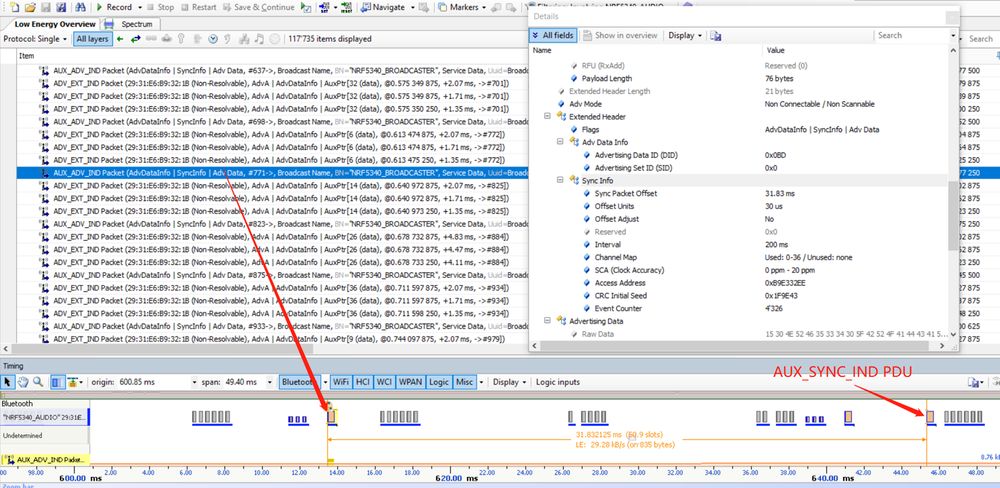Screen dimensions: 1000x488
Task: Click the clock icon in overview toolbar
Action: click(x=212, y=39)
